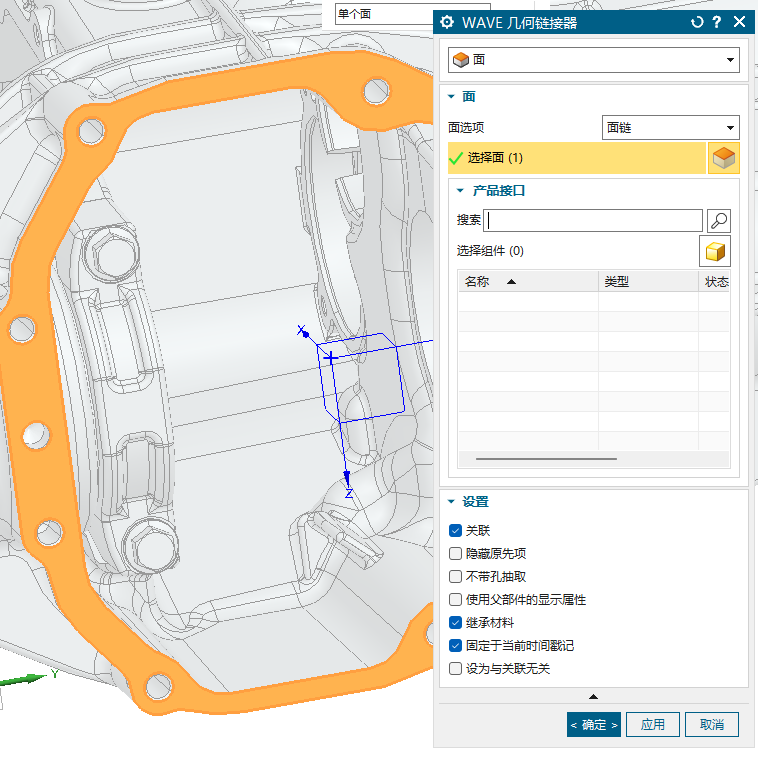
Task: Click the 应用 button
Action: point(652,724)
